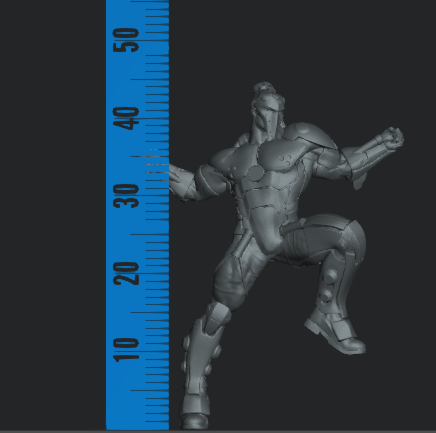Select the round studs on the raised shin
Viewport: 436px width, 433px height.
(x=327, y=286)
